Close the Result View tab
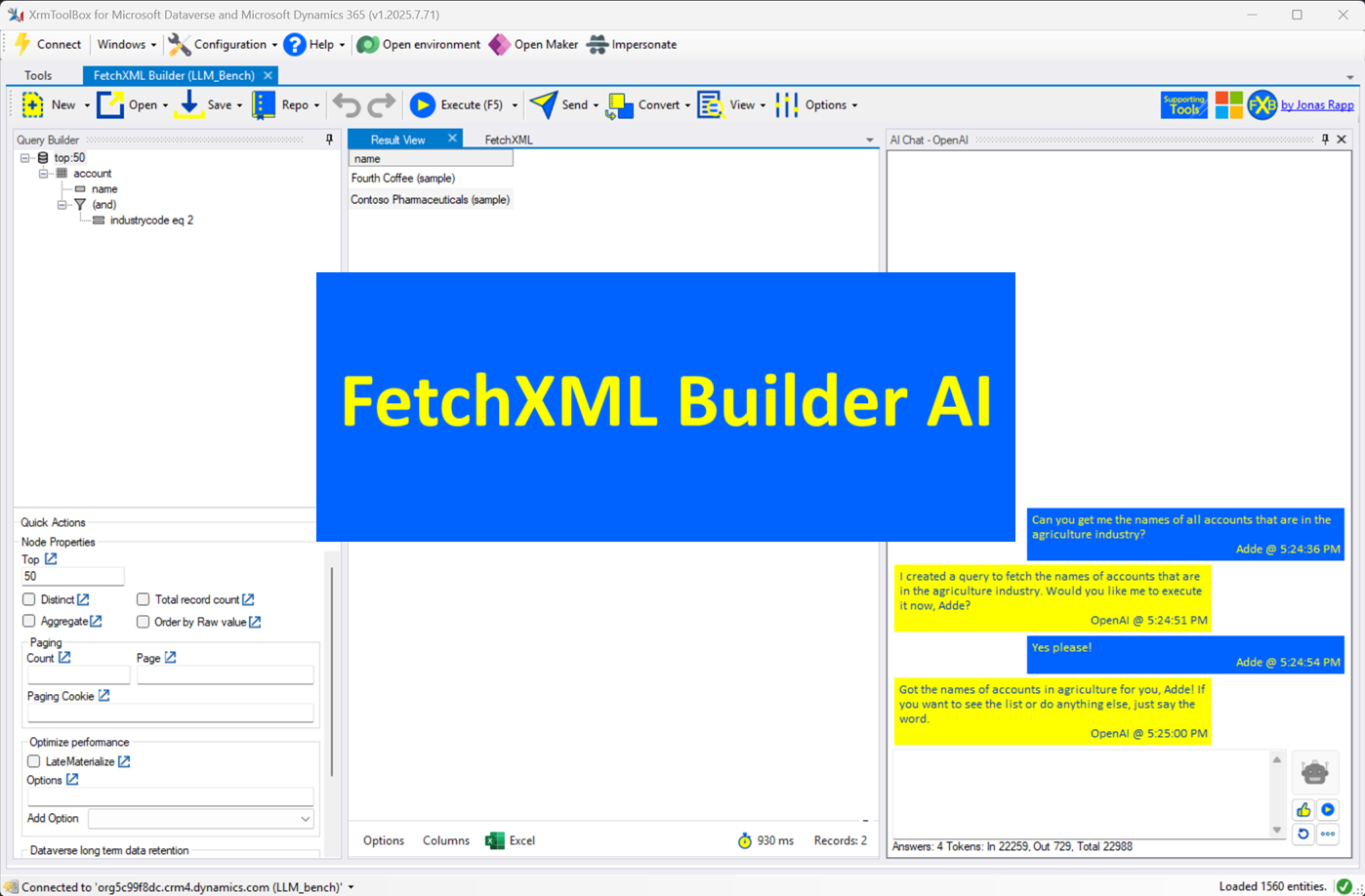This screenshot has width=1365, height=896. 452,139
